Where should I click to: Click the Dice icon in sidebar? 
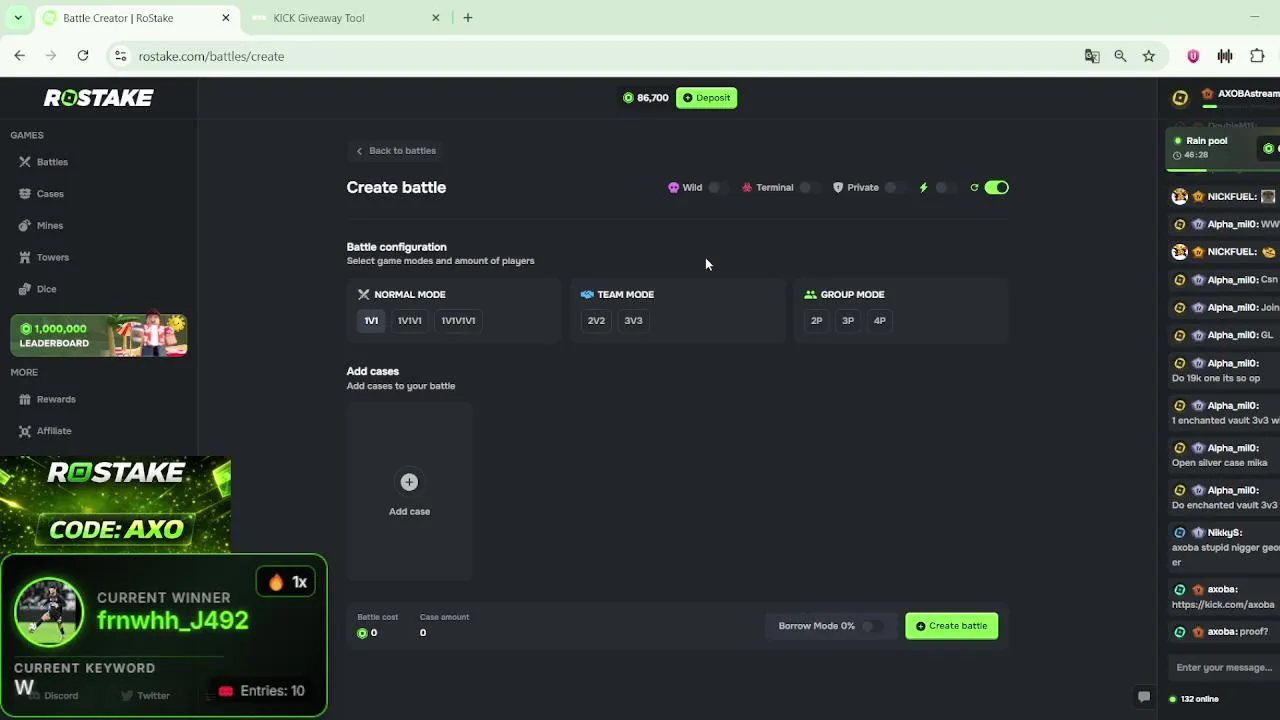coord(25,289)
